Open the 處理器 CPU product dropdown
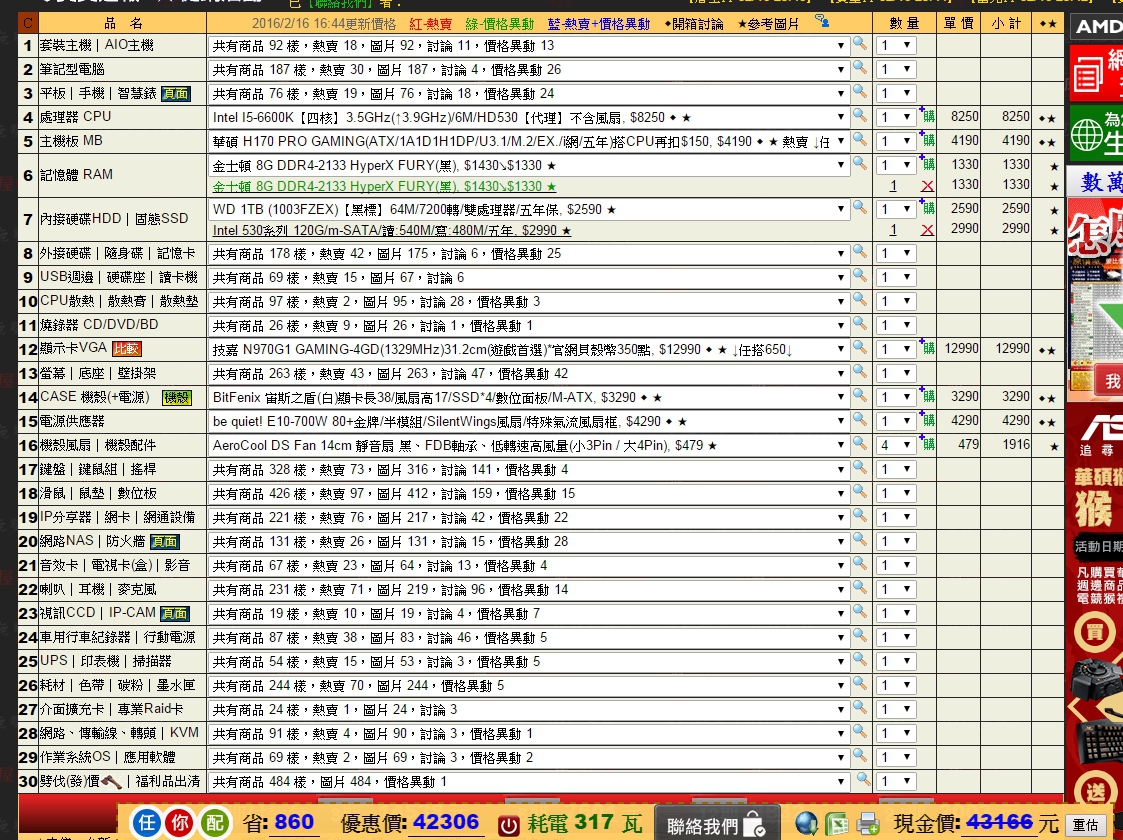This screenshot has width=1123, height=840. point(529,117)
